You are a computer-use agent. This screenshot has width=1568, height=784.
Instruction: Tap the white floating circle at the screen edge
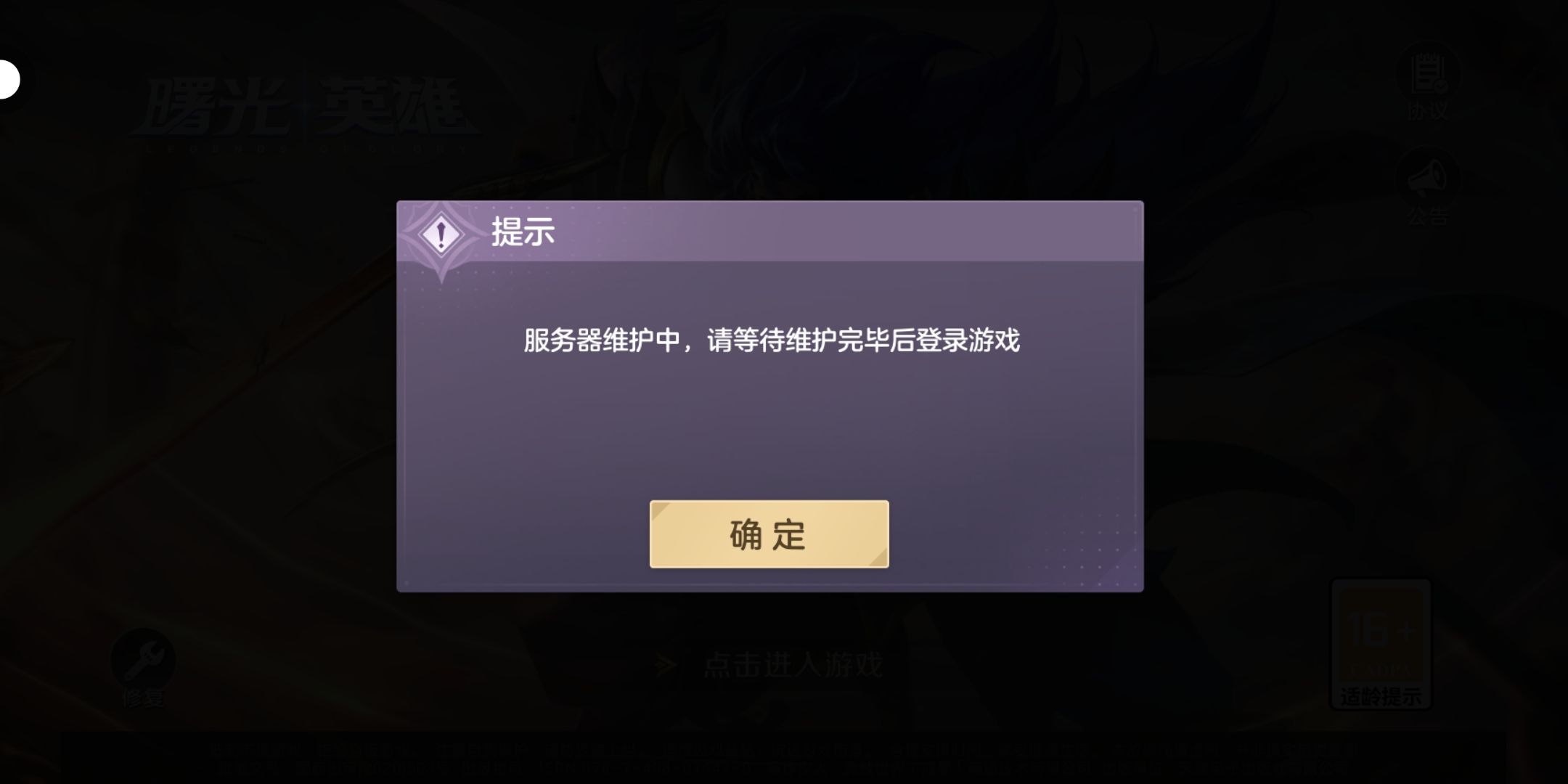(7, 78)
